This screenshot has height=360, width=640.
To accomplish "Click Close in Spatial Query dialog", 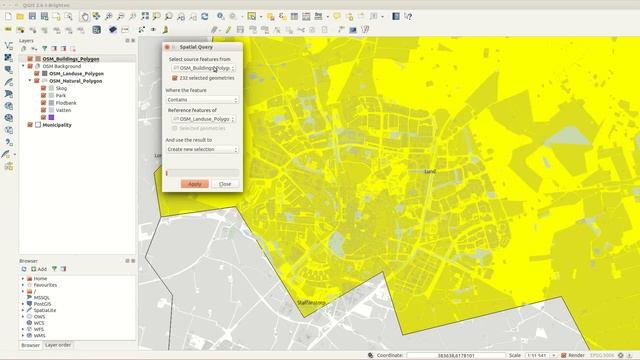I will point(225,184).
